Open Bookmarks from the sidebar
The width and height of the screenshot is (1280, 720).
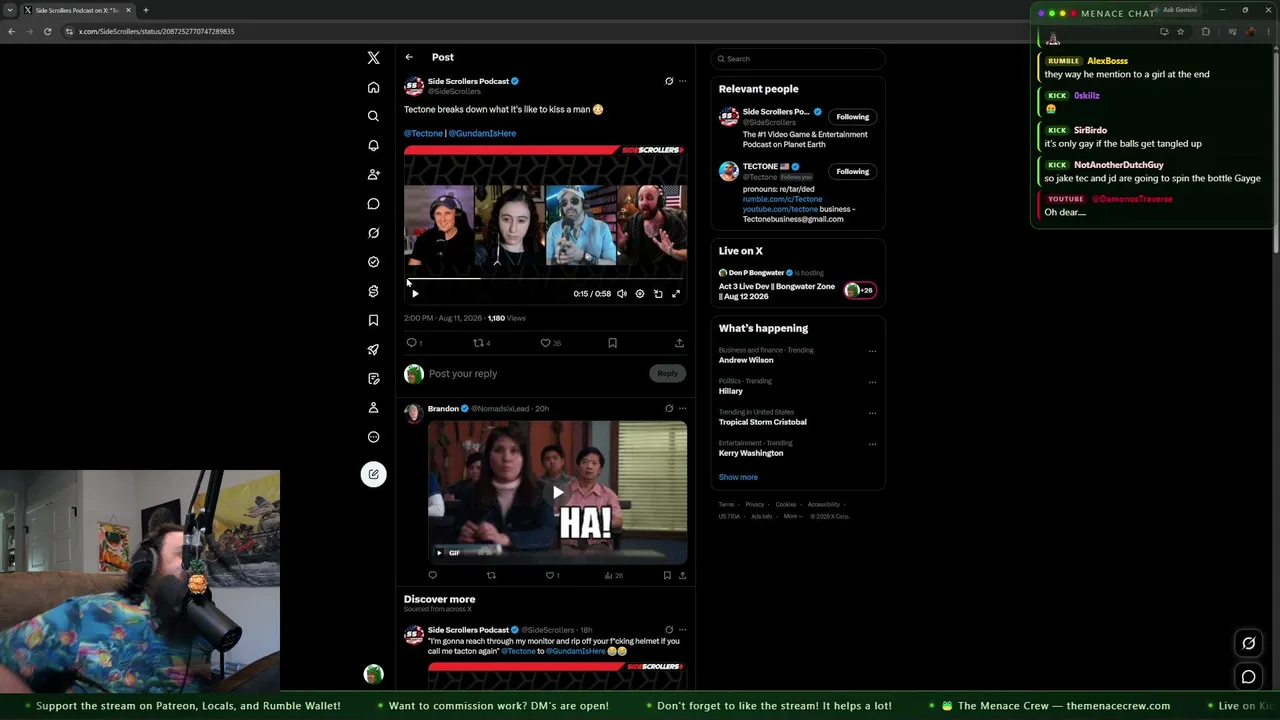pyautogui.click(x=373, y=320)
